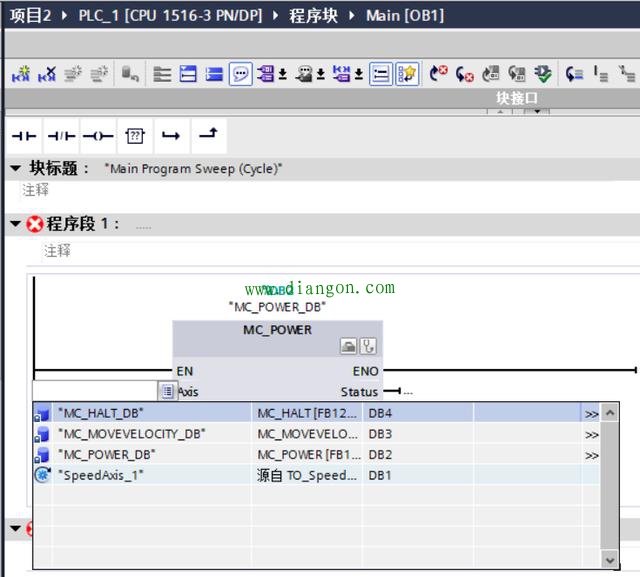Screen dimensions: 640x577
Task: Open the Axis parameter selection list button
Action: [x=167, y=391]
